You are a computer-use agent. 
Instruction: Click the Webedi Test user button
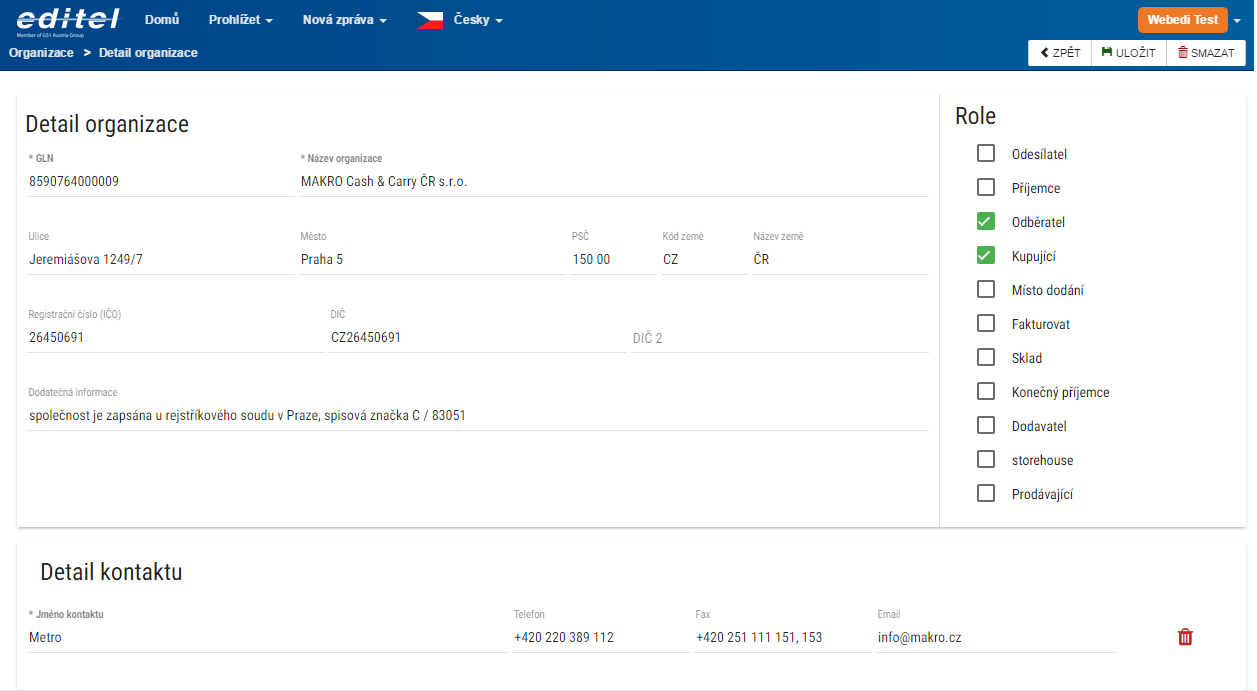click(1182, 20)
